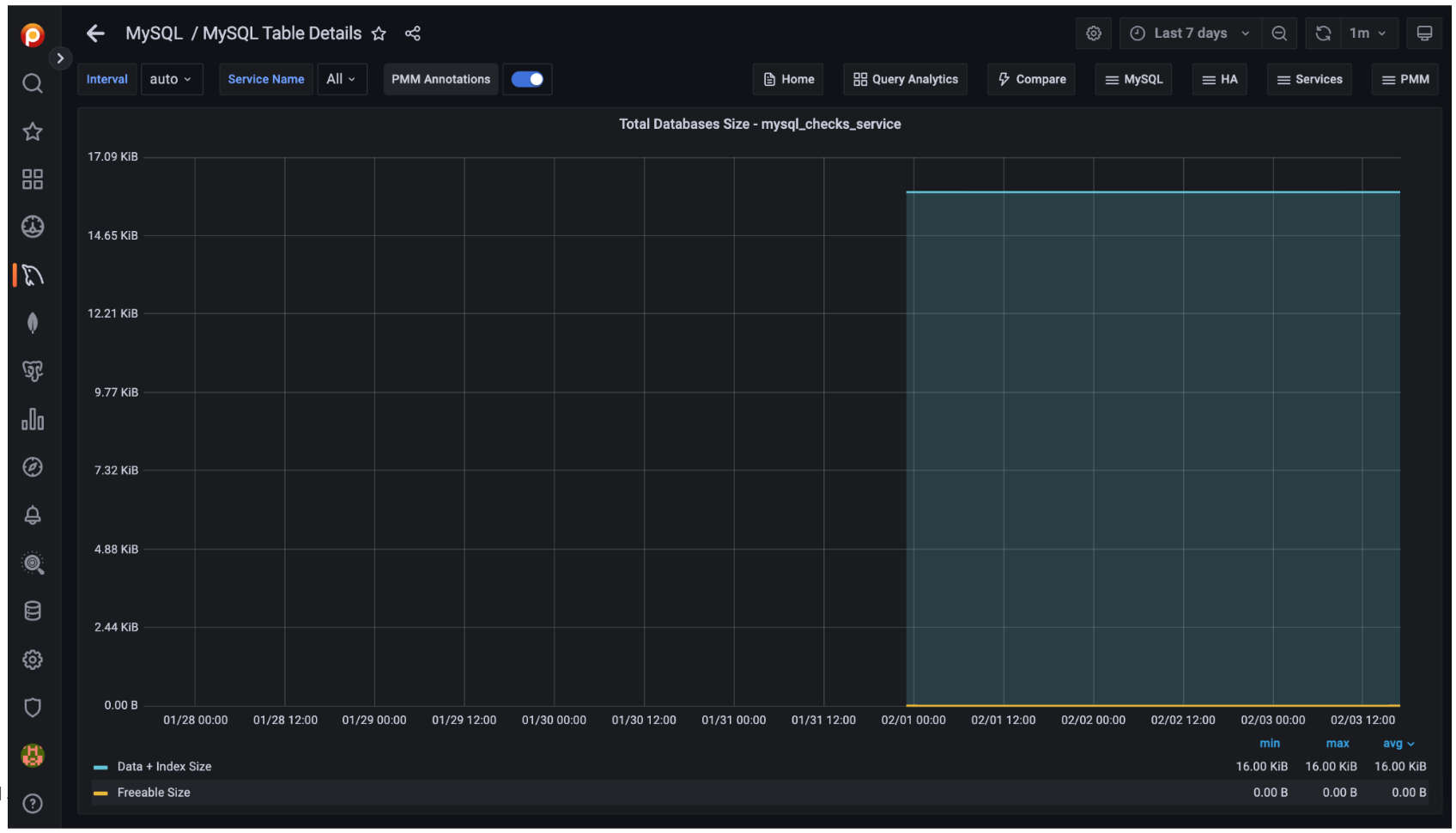Screen dimensions: 1456x833
Task: Open Query Analytics
Action: pos(906,79)
